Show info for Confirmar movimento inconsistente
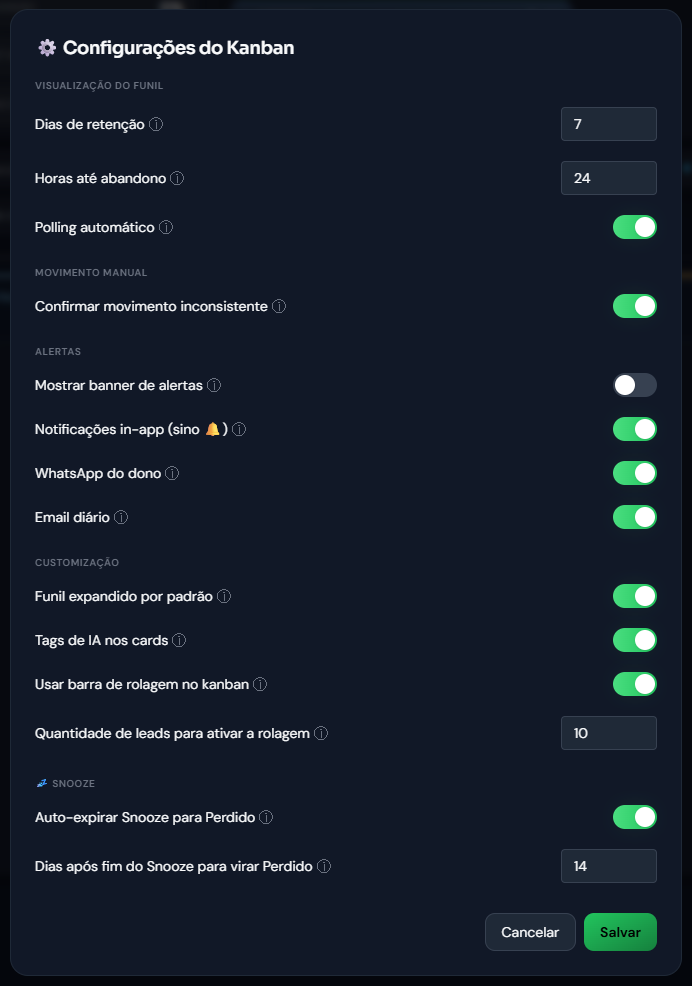 tap(279, 306)
